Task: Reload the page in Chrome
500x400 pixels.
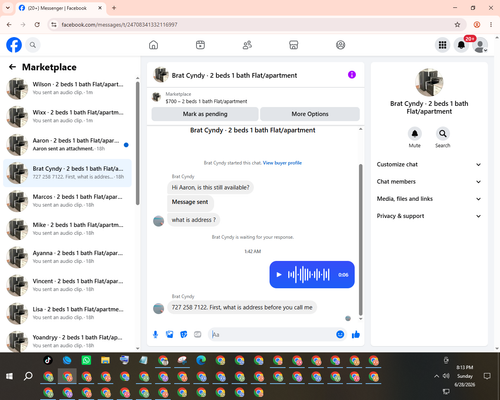Action: pyautogui.click(x=37, y=25)
